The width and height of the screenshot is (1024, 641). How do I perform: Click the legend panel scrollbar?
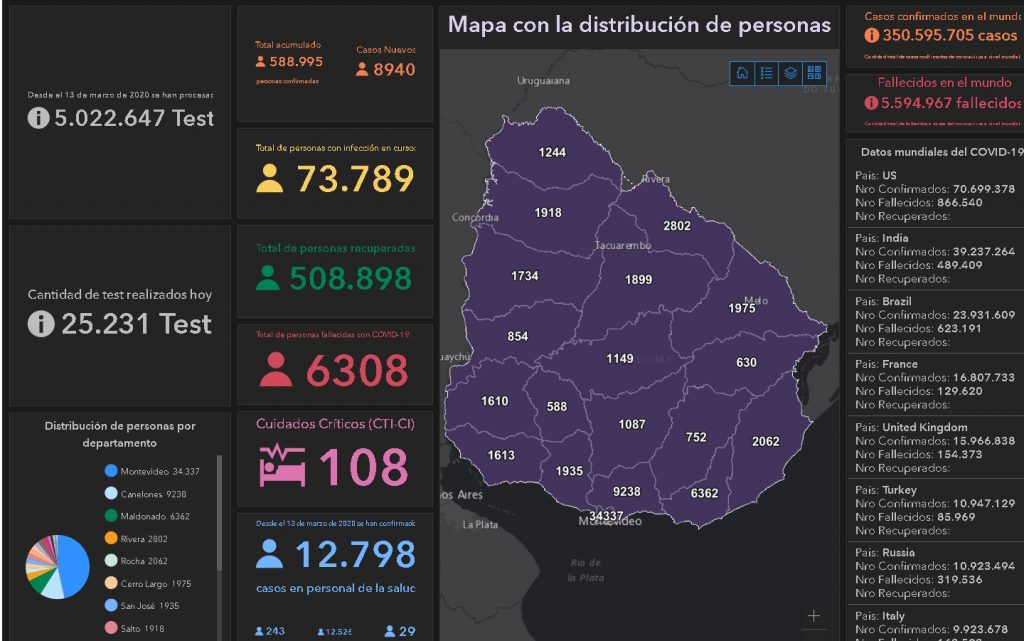(x=219, y=514)
